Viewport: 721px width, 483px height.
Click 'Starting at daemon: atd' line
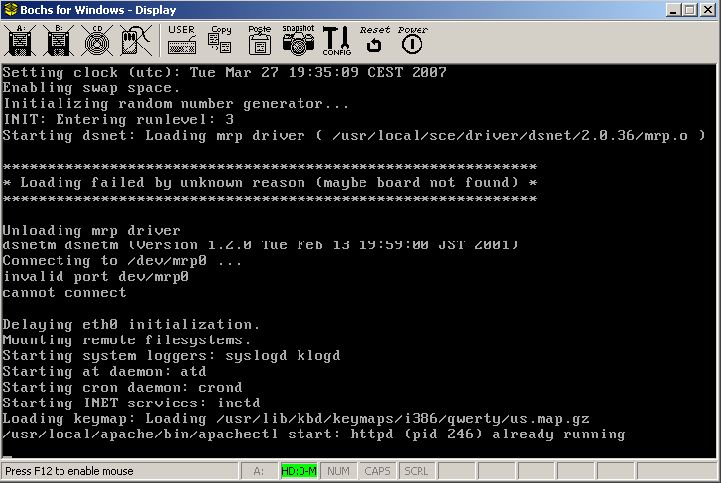point(104,371)
